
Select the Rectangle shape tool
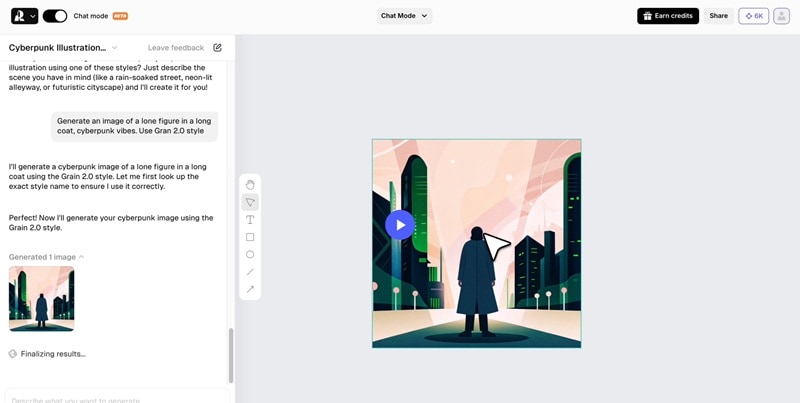pos(250,237)
